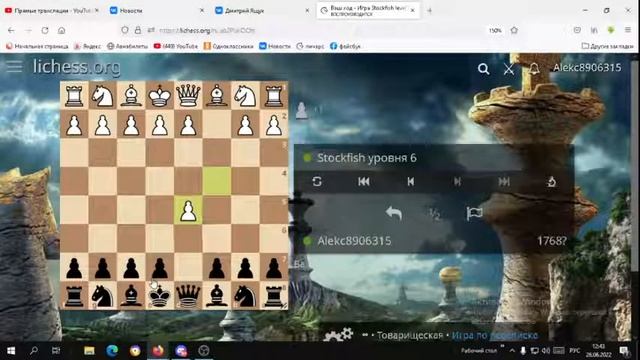Open the Windows notification center

[624, 351]
